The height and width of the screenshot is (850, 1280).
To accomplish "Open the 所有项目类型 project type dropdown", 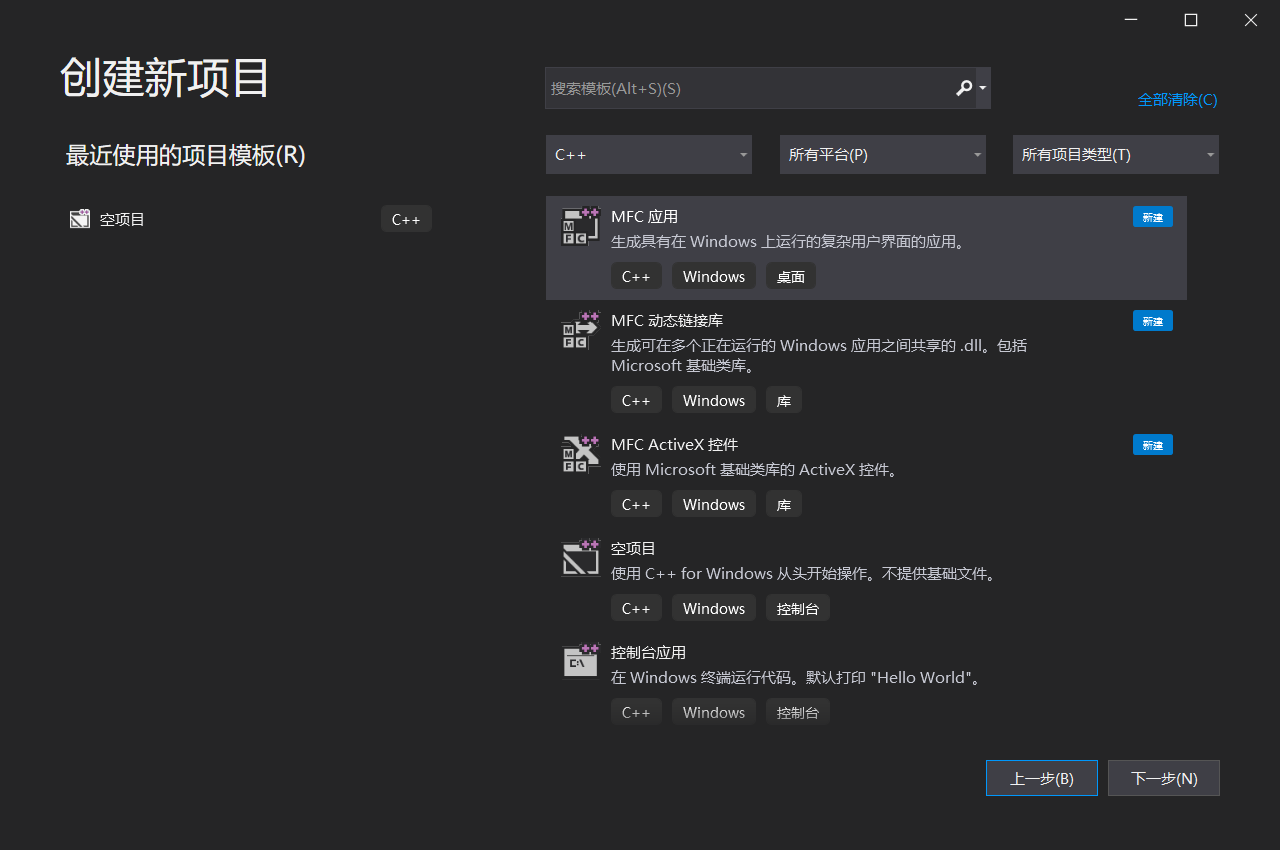I will click(x=1114, y=154).
